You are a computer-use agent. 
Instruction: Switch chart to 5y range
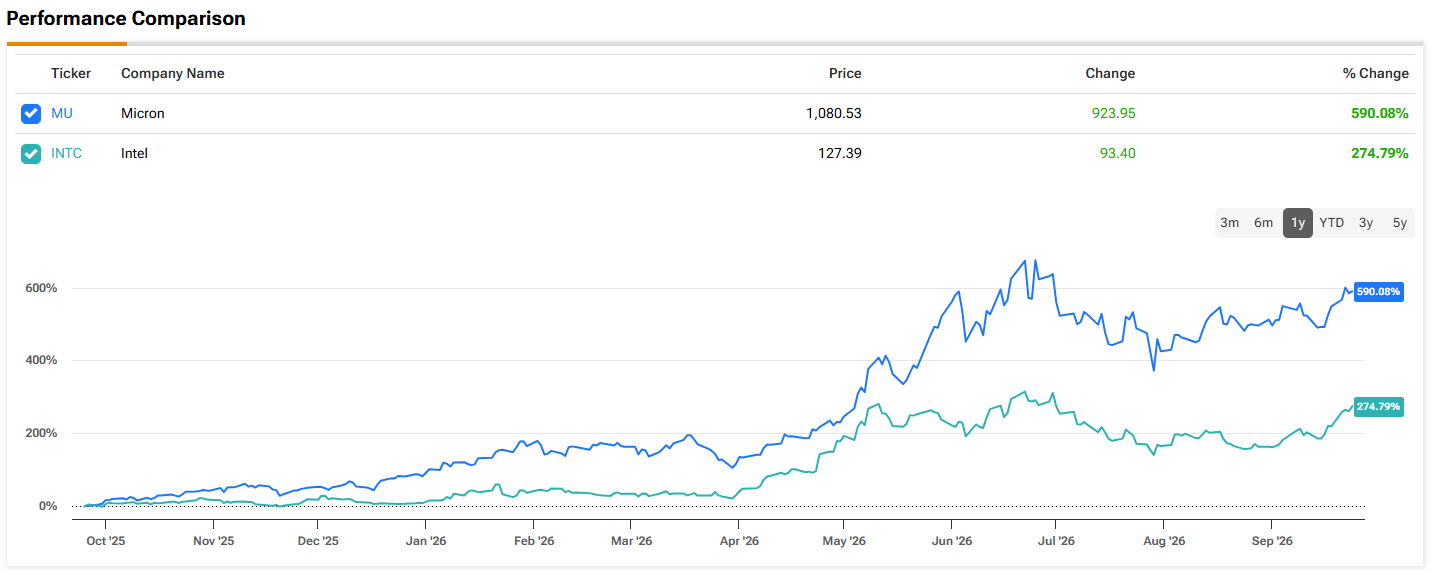tap(1400, 223)
